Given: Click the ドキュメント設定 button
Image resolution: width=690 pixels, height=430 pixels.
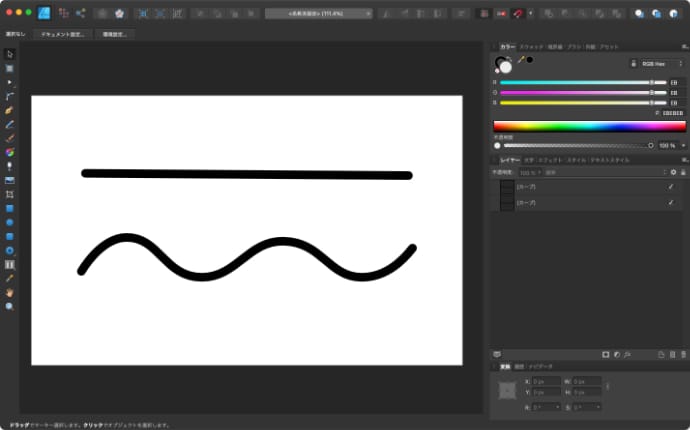Looking at the screenshot, I should pyautogui.click(x=64, y=34).
